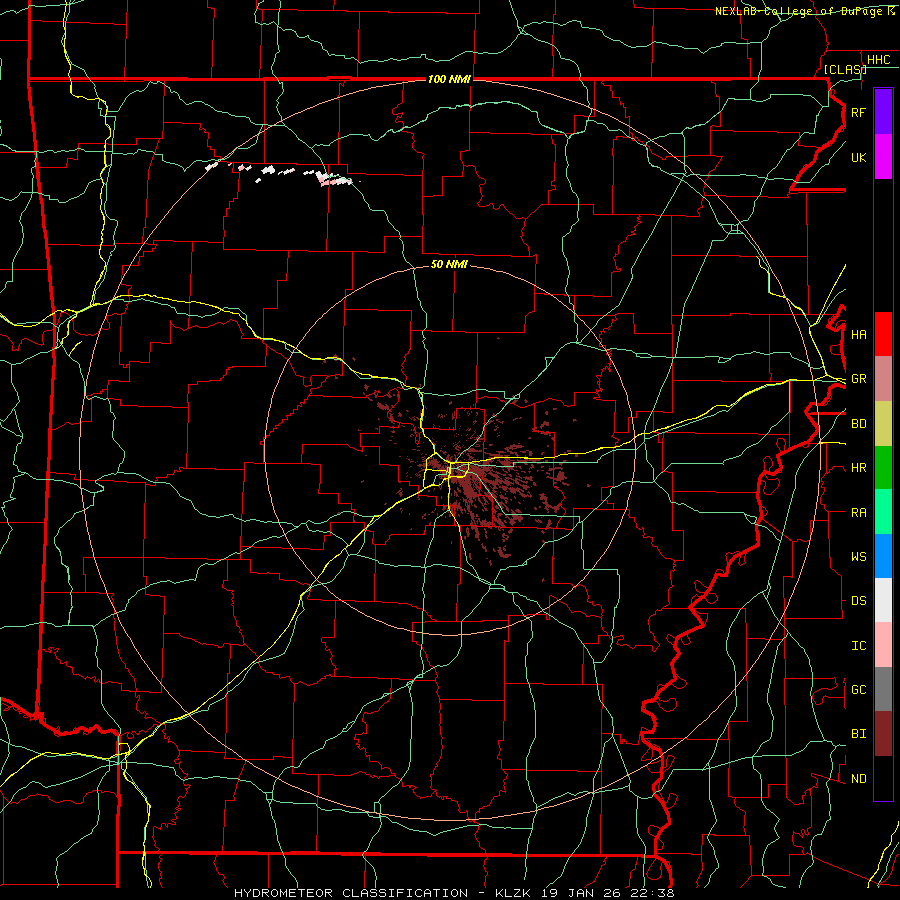900x900 pixels.
Task: Click the BI legend label
Action: click(x=858, y=734)
